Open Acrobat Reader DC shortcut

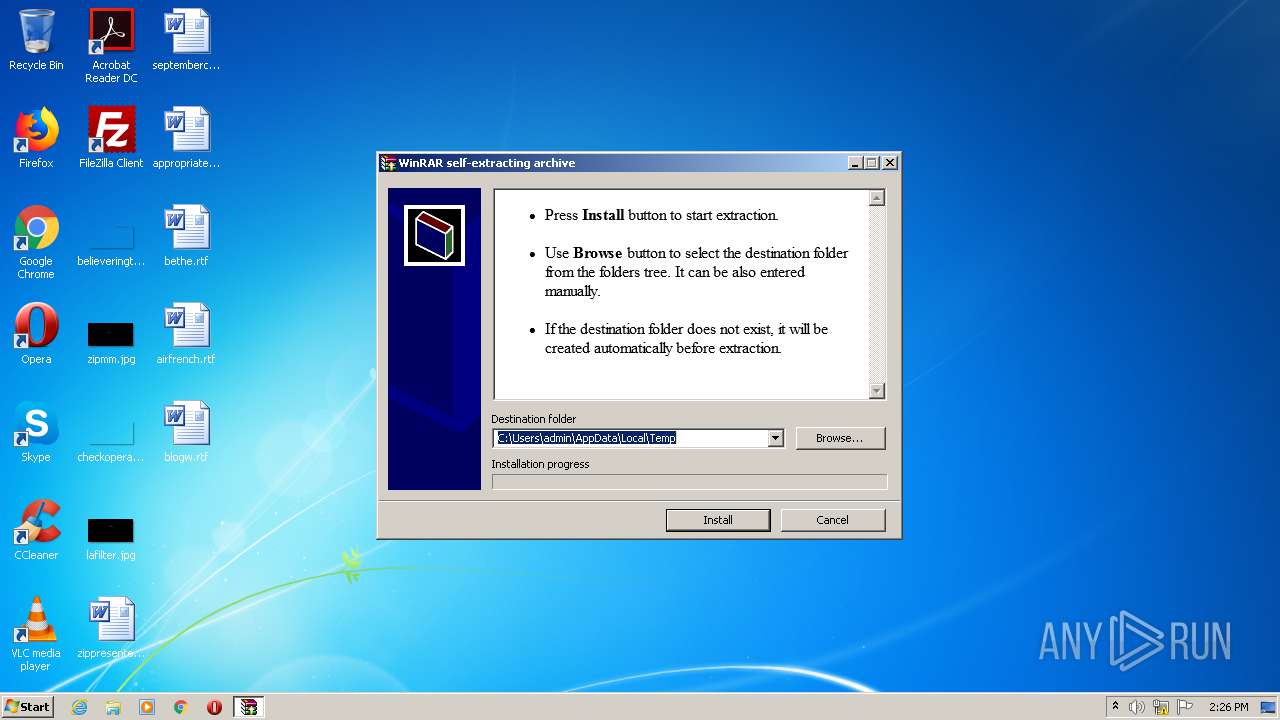pyautogui.click(x=111, y=46)
